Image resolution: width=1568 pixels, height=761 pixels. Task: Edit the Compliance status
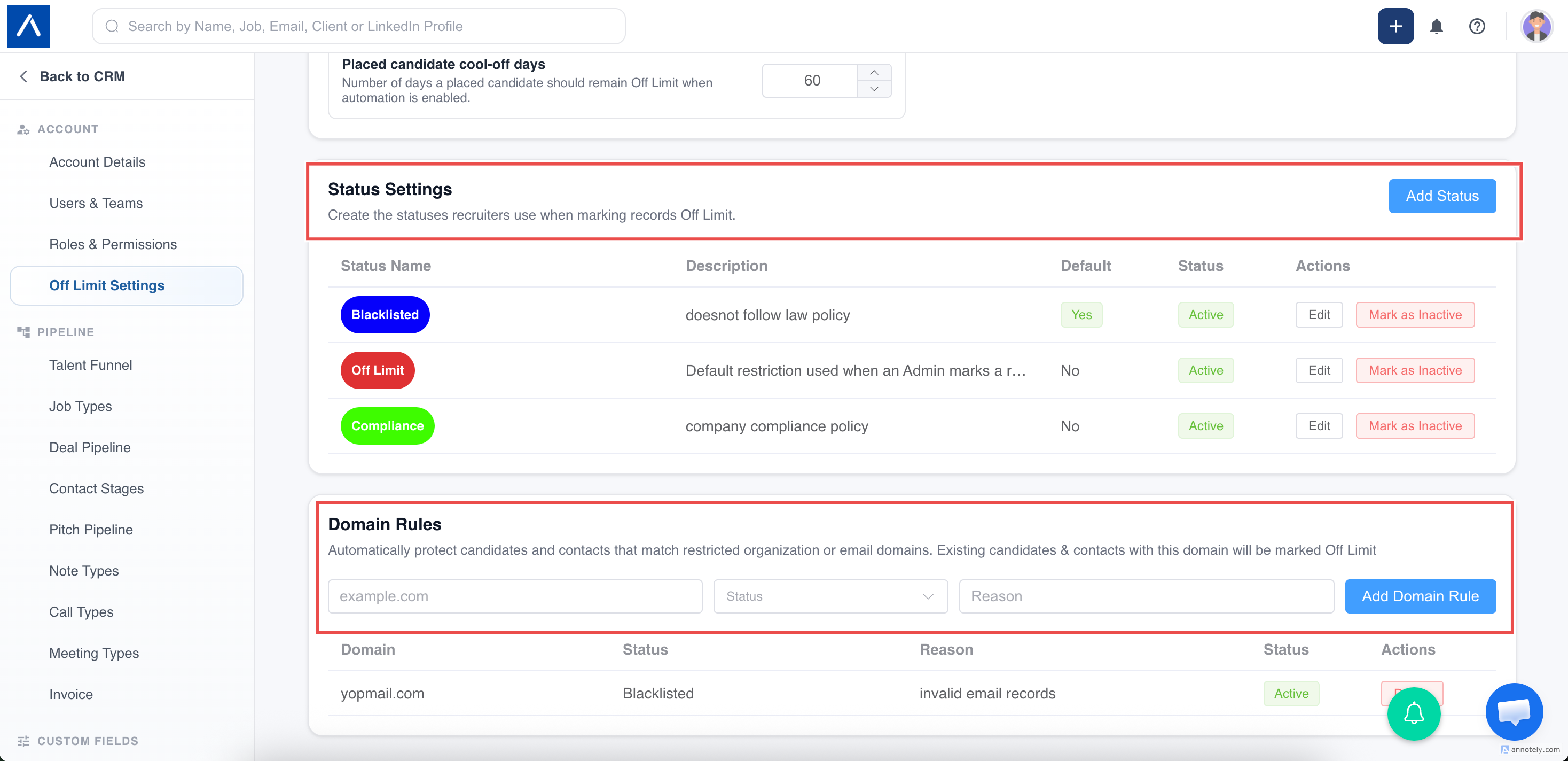click(1319, 426)
